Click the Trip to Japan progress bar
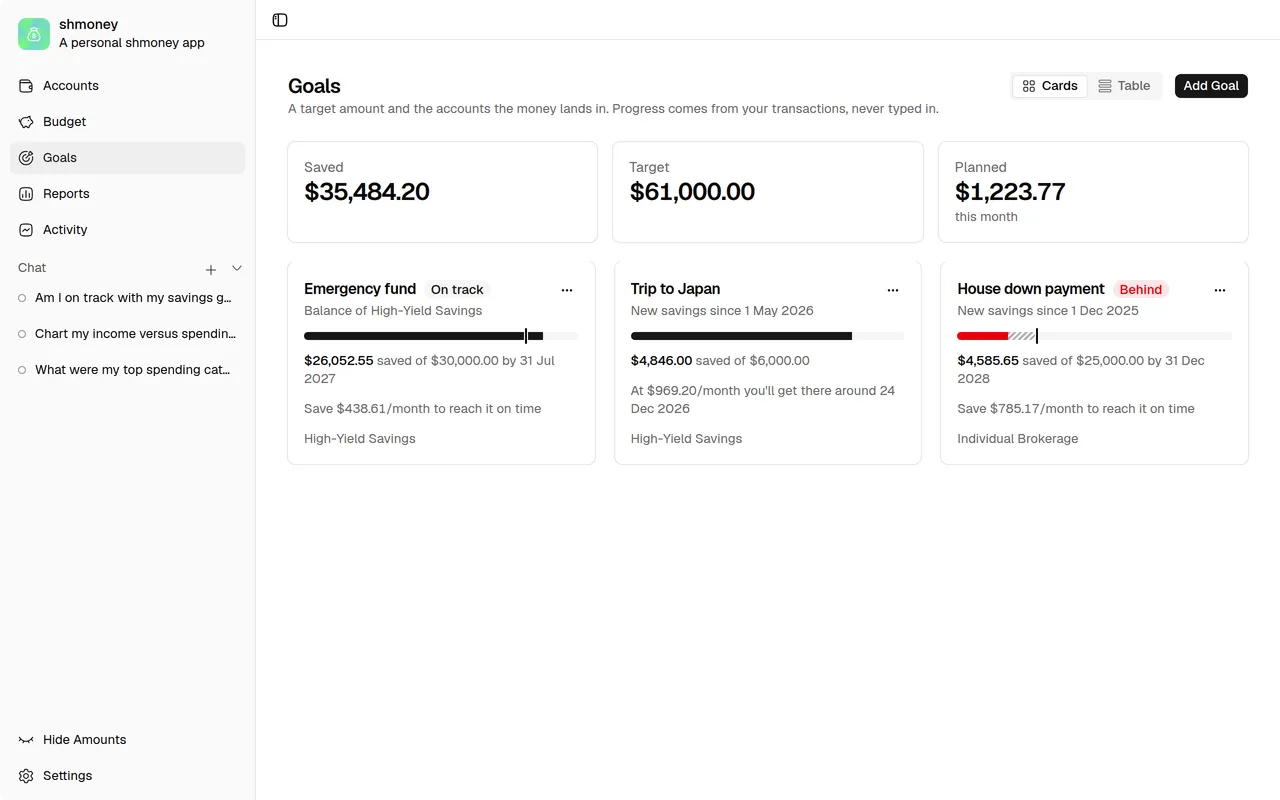 (x=768, y=336)
